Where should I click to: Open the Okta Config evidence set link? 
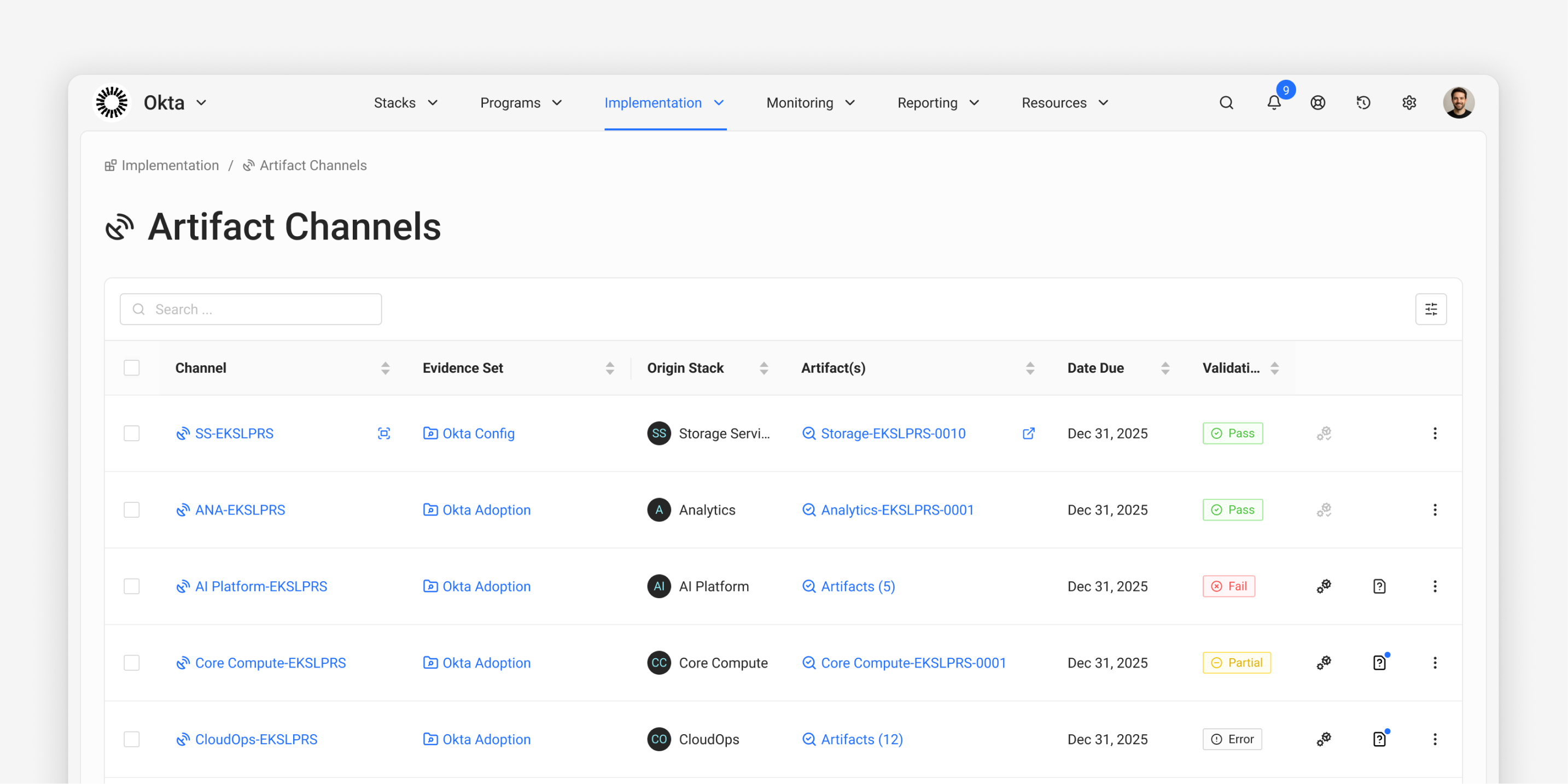[479, 434]
